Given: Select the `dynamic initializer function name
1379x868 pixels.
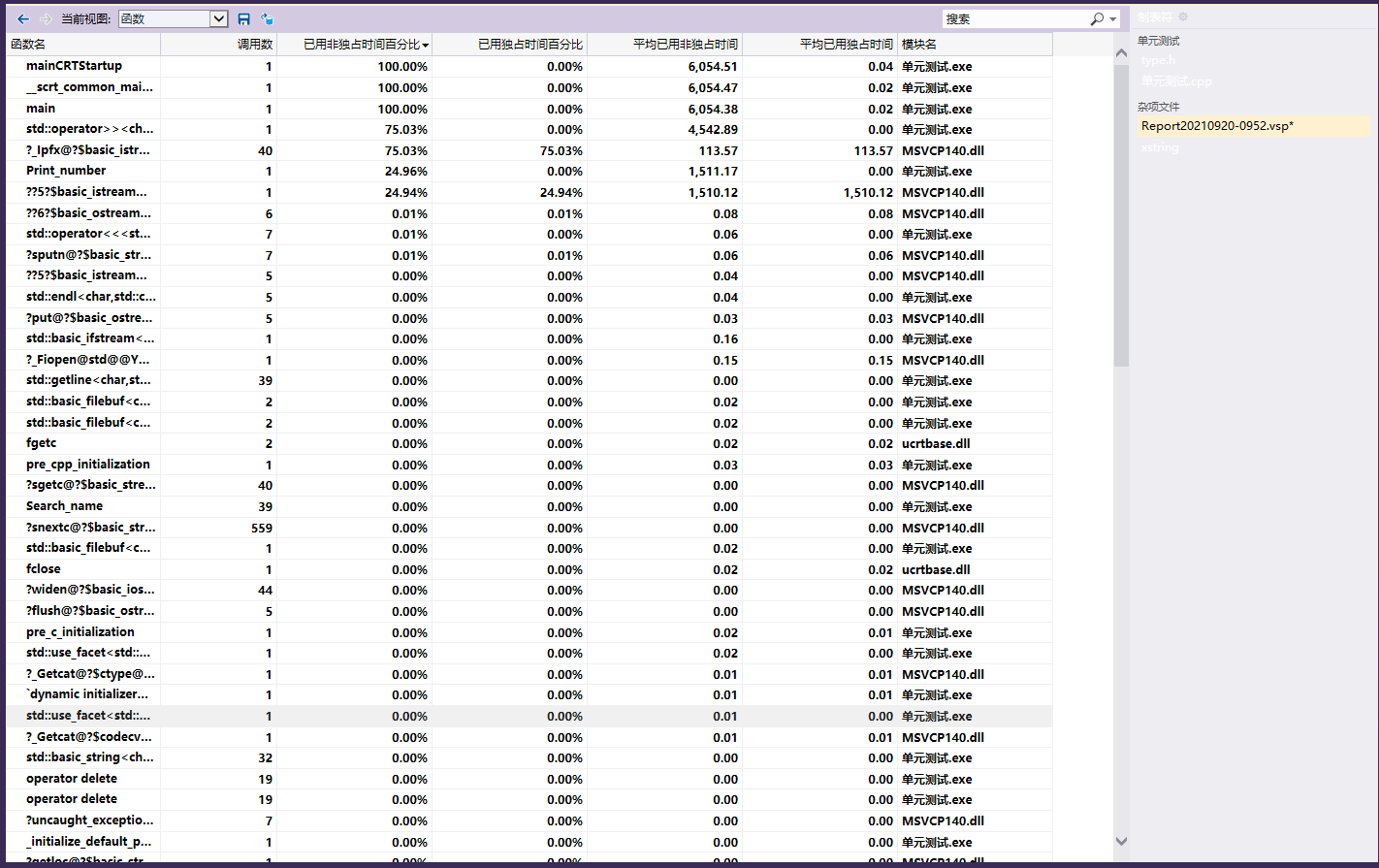Looking at the screenshot, I should (87, 694).
